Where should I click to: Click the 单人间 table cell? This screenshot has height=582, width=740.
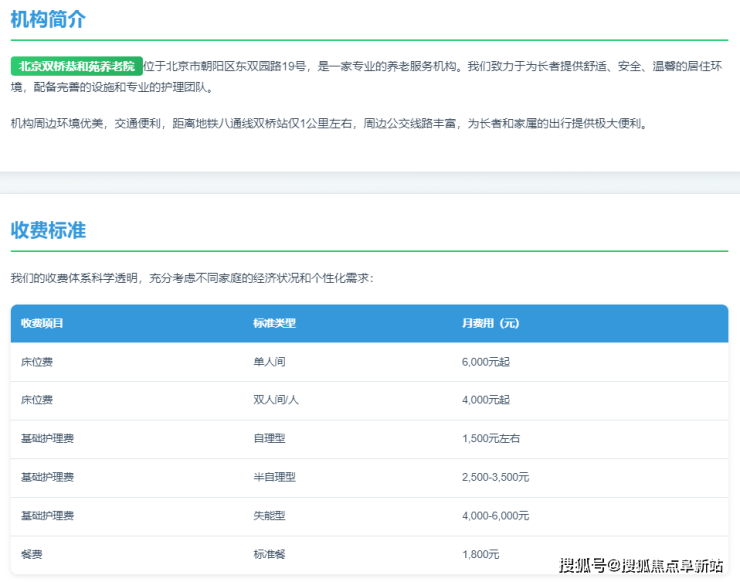(269, 361)
